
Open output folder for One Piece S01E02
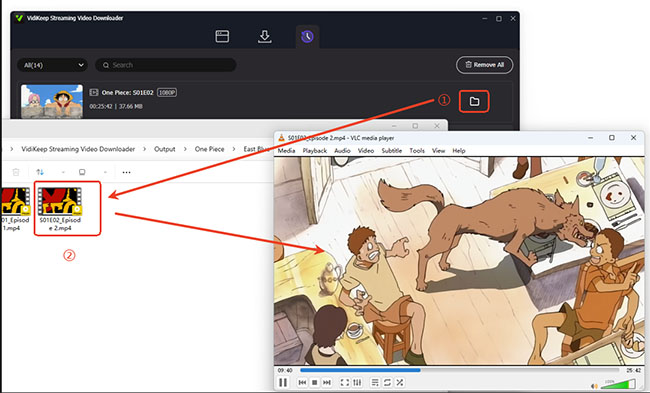click(474, 101)
